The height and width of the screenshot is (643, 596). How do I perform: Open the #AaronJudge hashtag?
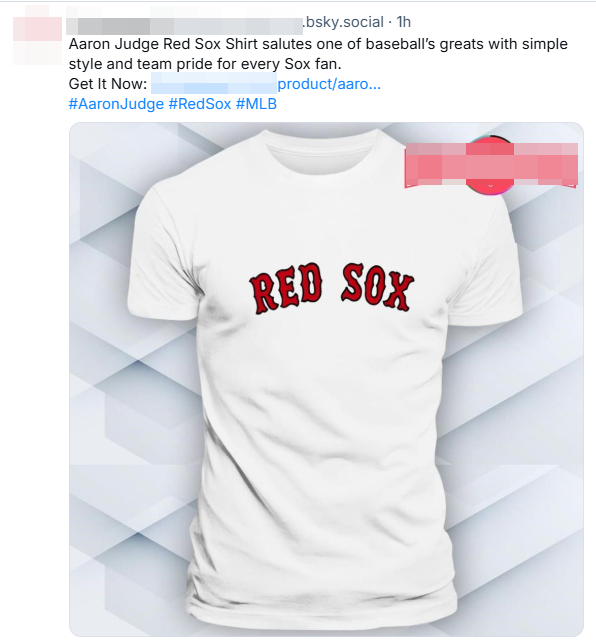click(116, 104)
